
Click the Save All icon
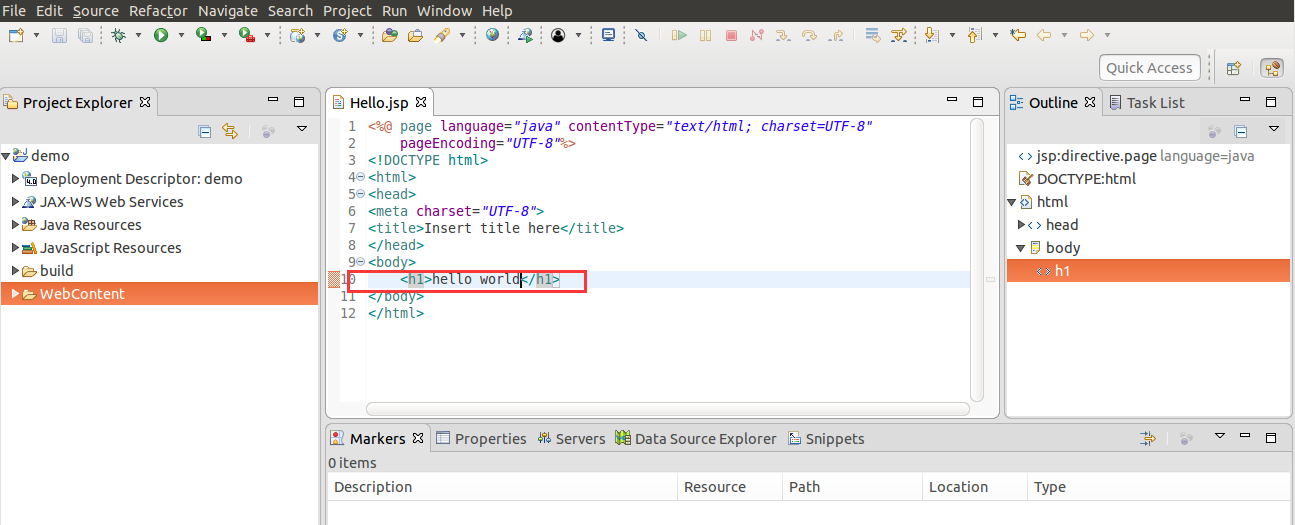[x=85, y=35]
